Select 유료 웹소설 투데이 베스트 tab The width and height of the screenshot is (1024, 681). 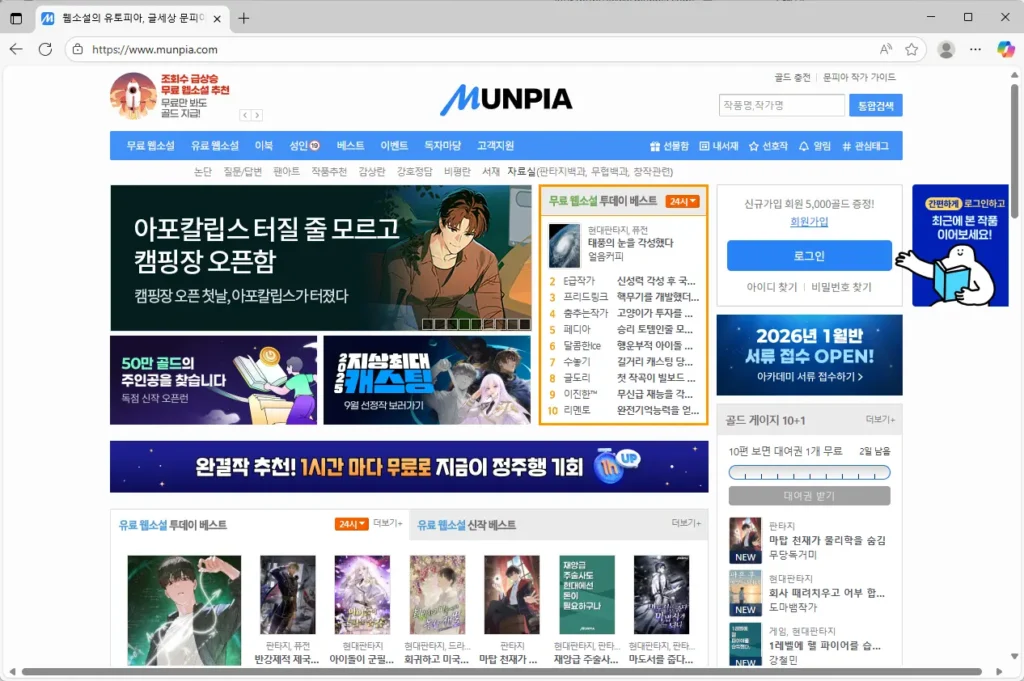click(x=173, y=524)
